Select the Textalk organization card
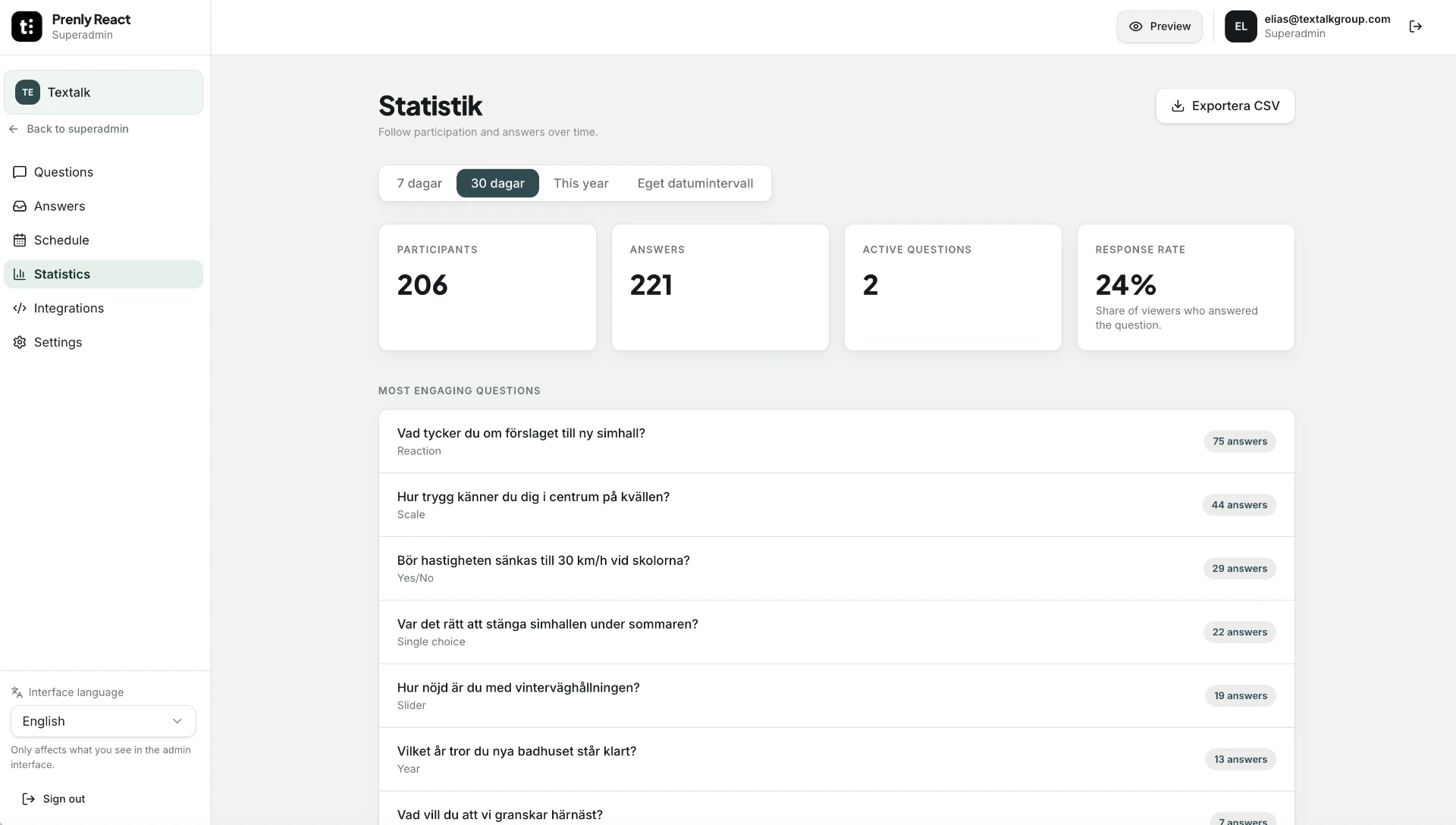The height and width of the screenshot is (825, 1456). pos(103,93)
